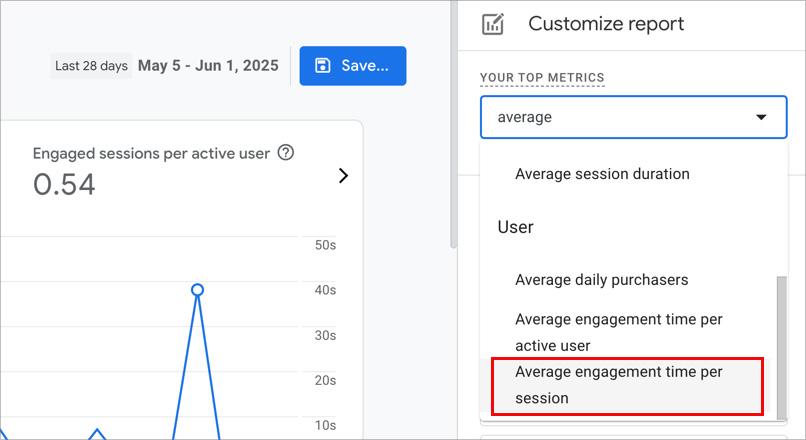The height and width of the screenshot is (440, 806).
Task: Click the Last 28 days label
Action: coord(91,66)
